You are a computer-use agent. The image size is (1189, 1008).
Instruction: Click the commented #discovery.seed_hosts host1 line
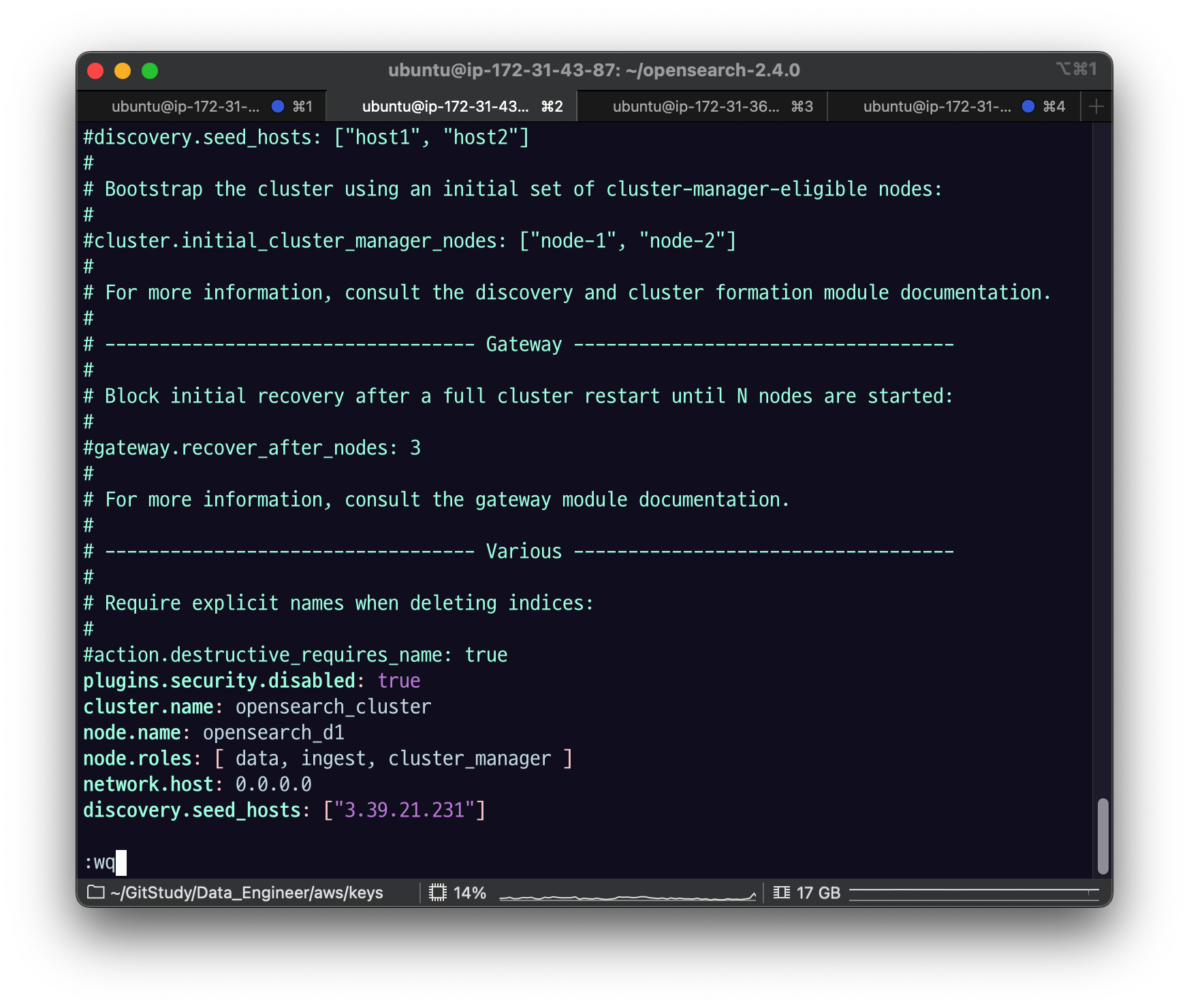306,138
